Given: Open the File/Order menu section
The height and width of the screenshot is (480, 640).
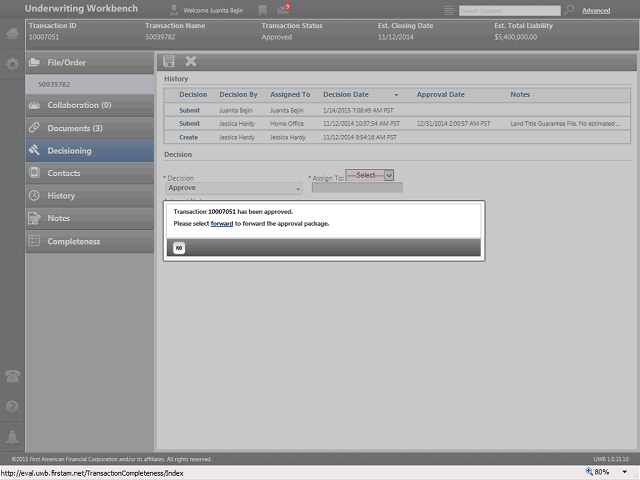Looking at the screenshot, I should [90, 63].
